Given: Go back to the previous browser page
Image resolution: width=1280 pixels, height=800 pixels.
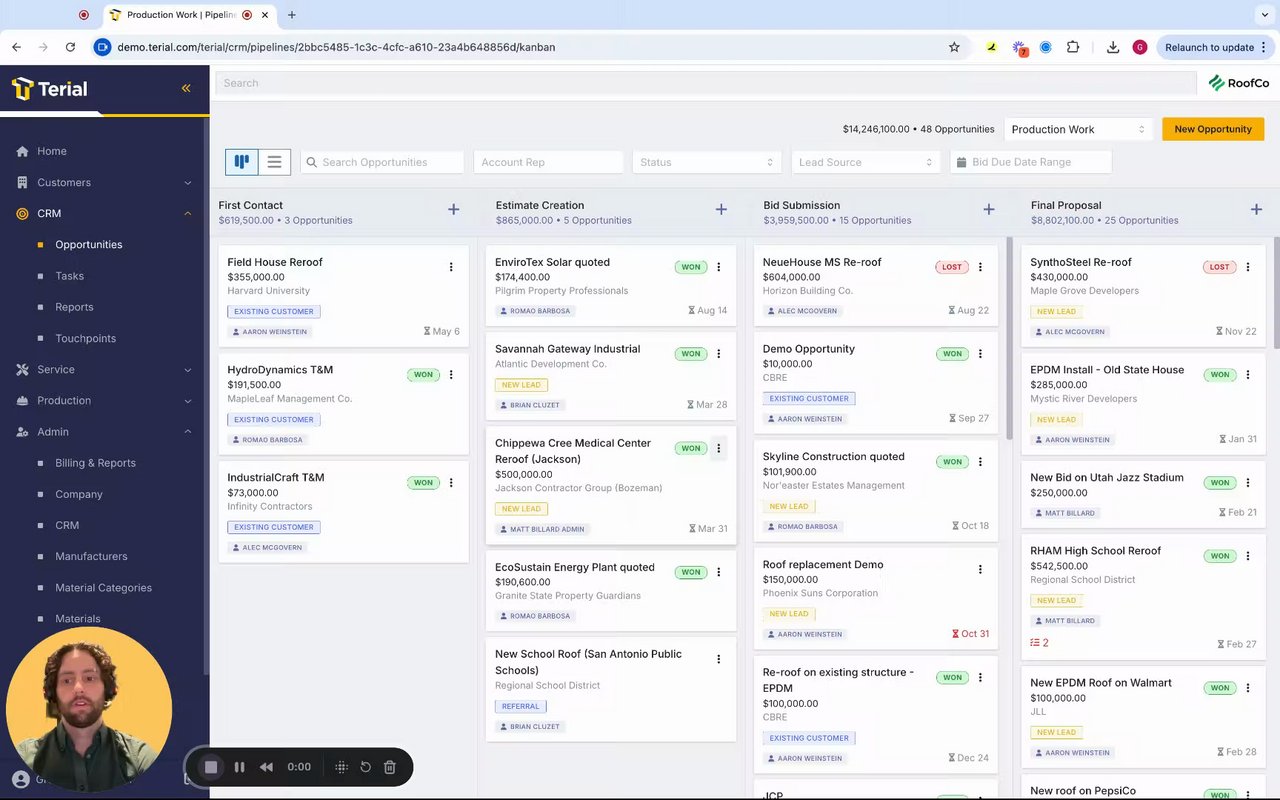Looking at the screenshot, I should click(x=17, y=47).
